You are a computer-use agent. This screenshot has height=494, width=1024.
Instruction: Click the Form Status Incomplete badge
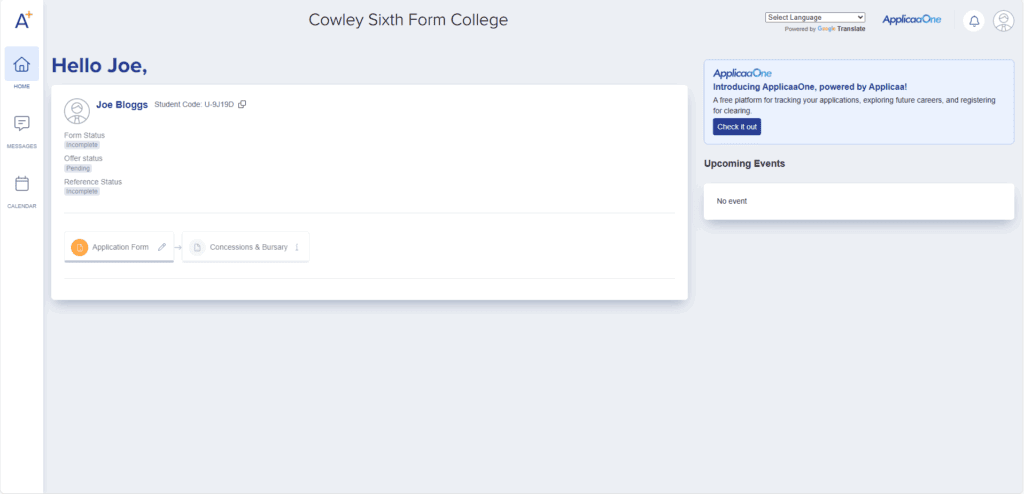[82, 145]
